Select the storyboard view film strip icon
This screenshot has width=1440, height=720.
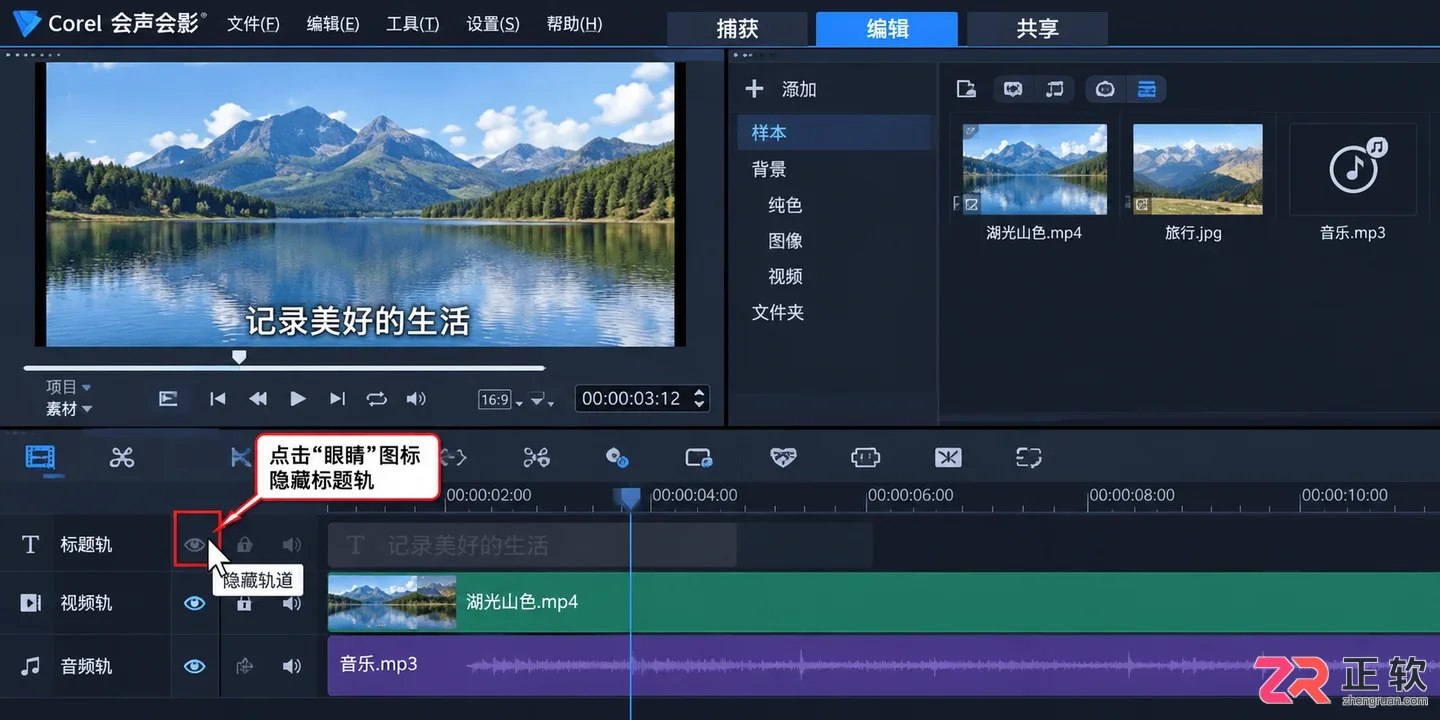tap(40, 458)
